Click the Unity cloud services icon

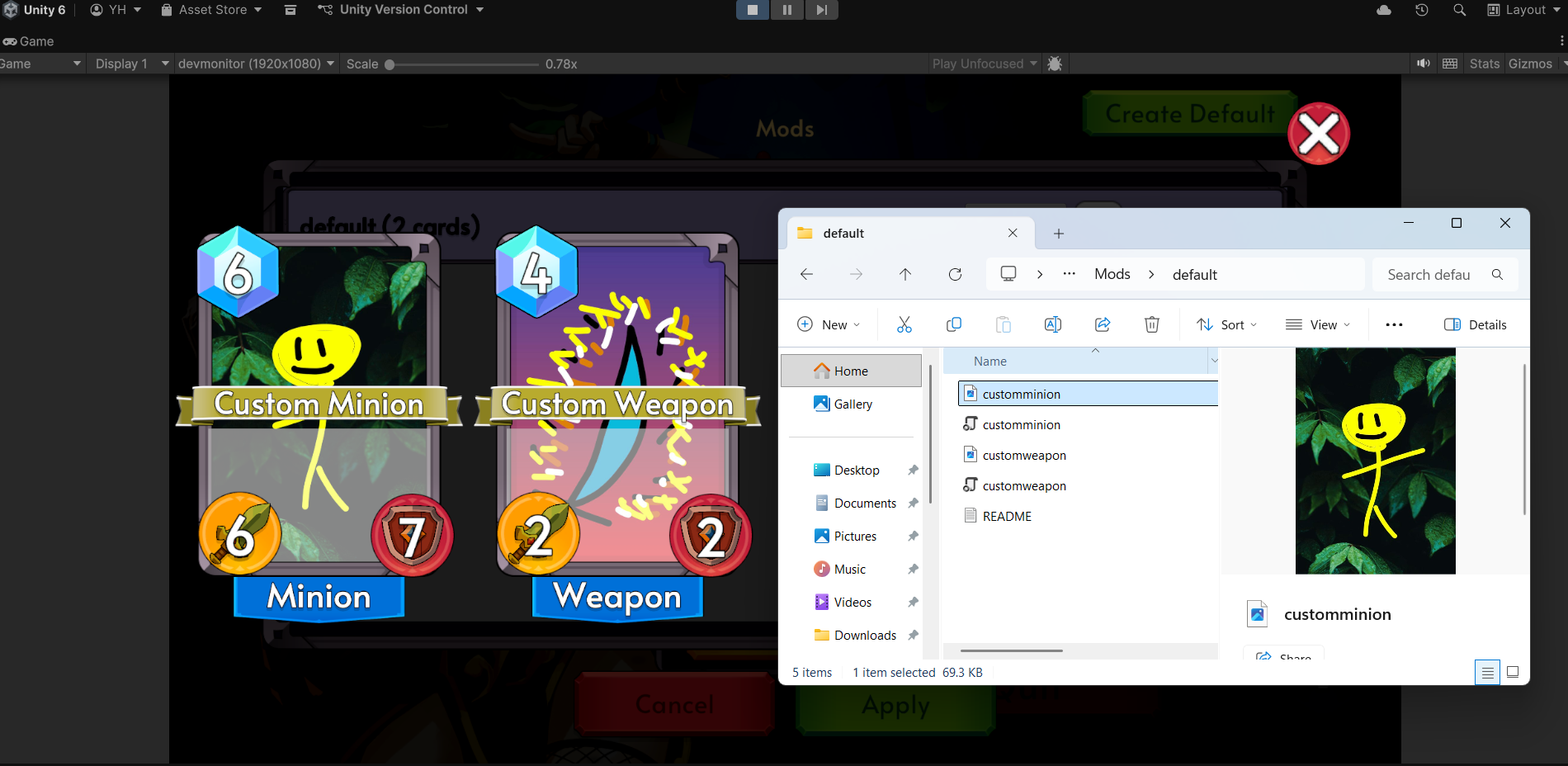[1384, 10]
